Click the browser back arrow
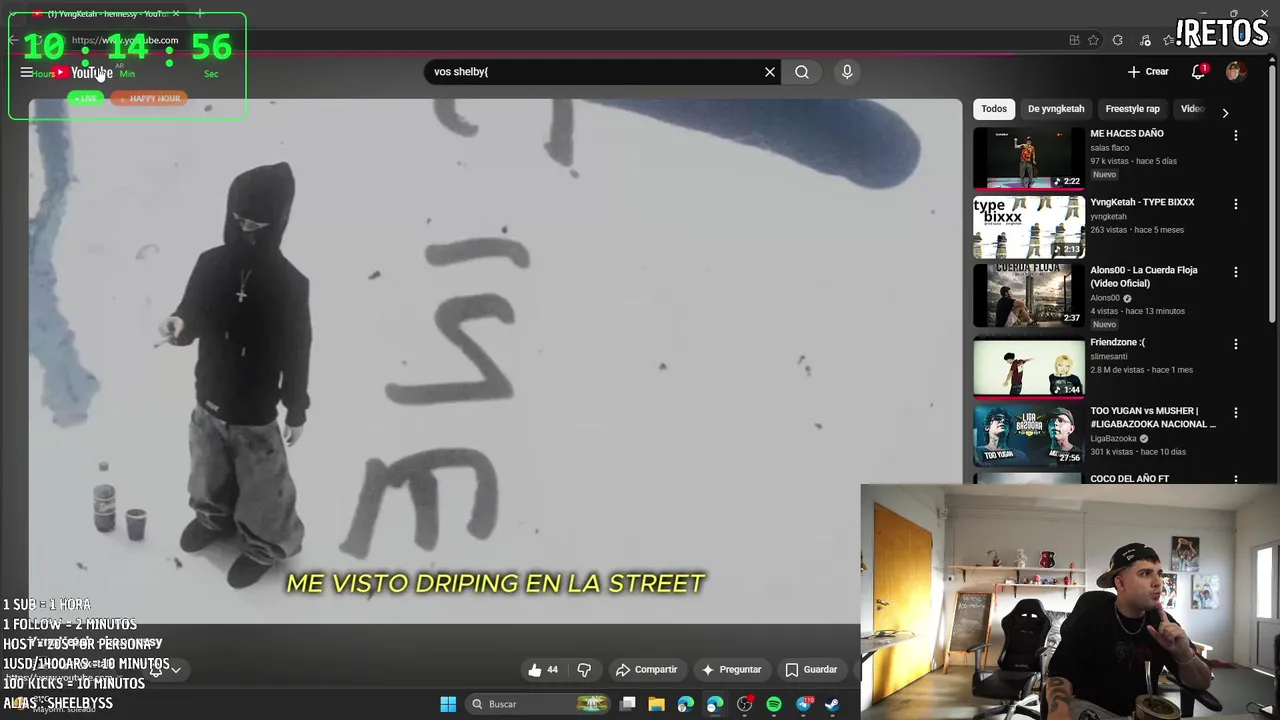 coord(13,40)
